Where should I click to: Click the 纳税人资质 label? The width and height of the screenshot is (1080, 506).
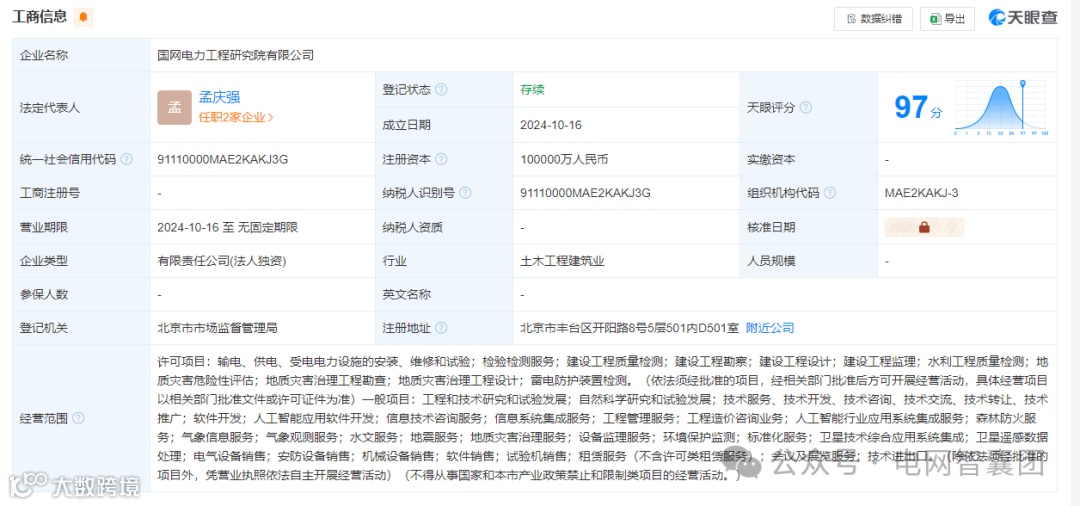point(413,227)
